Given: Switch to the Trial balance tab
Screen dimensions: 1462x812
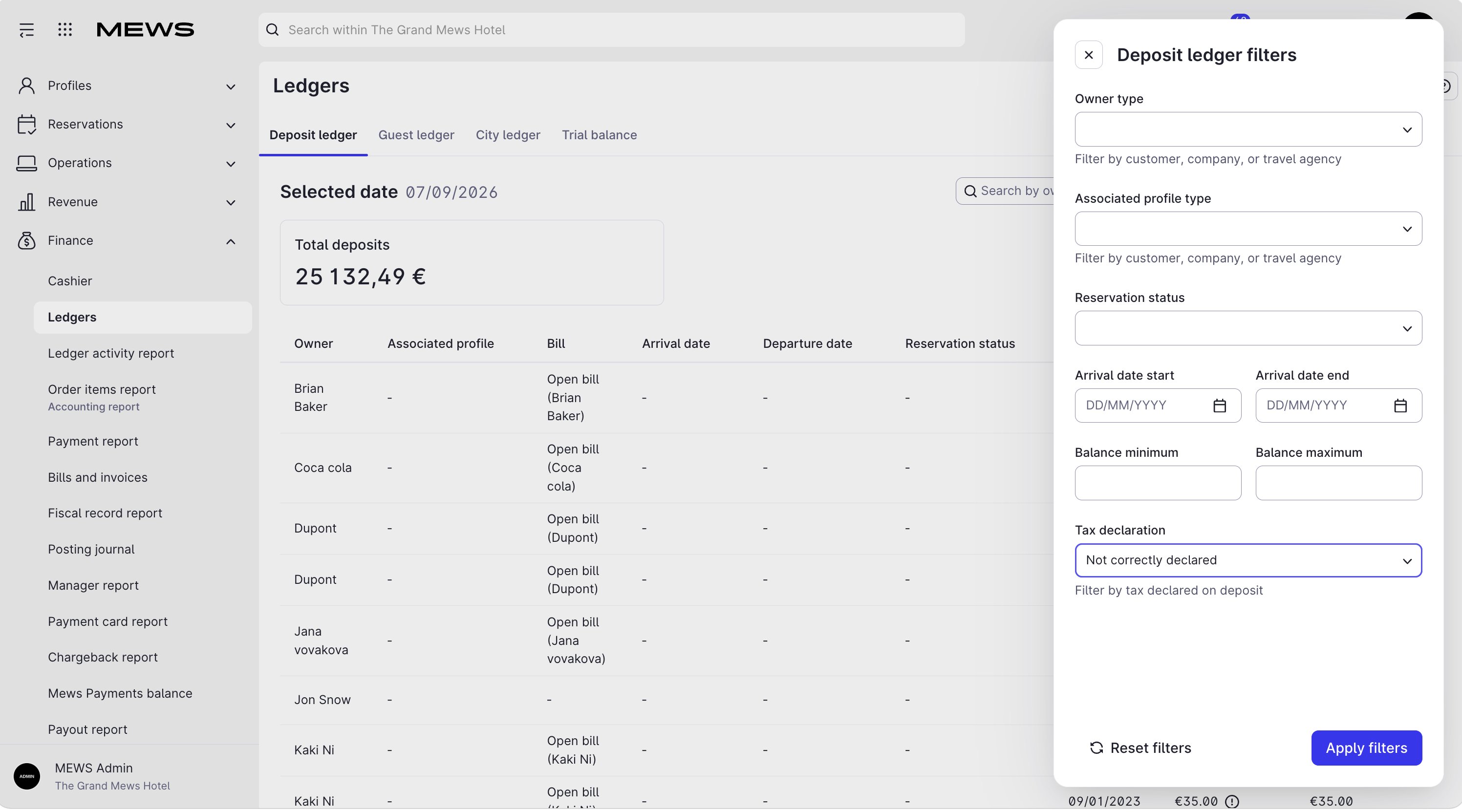Looking at the screenshot, I should (x=600, y=135).
